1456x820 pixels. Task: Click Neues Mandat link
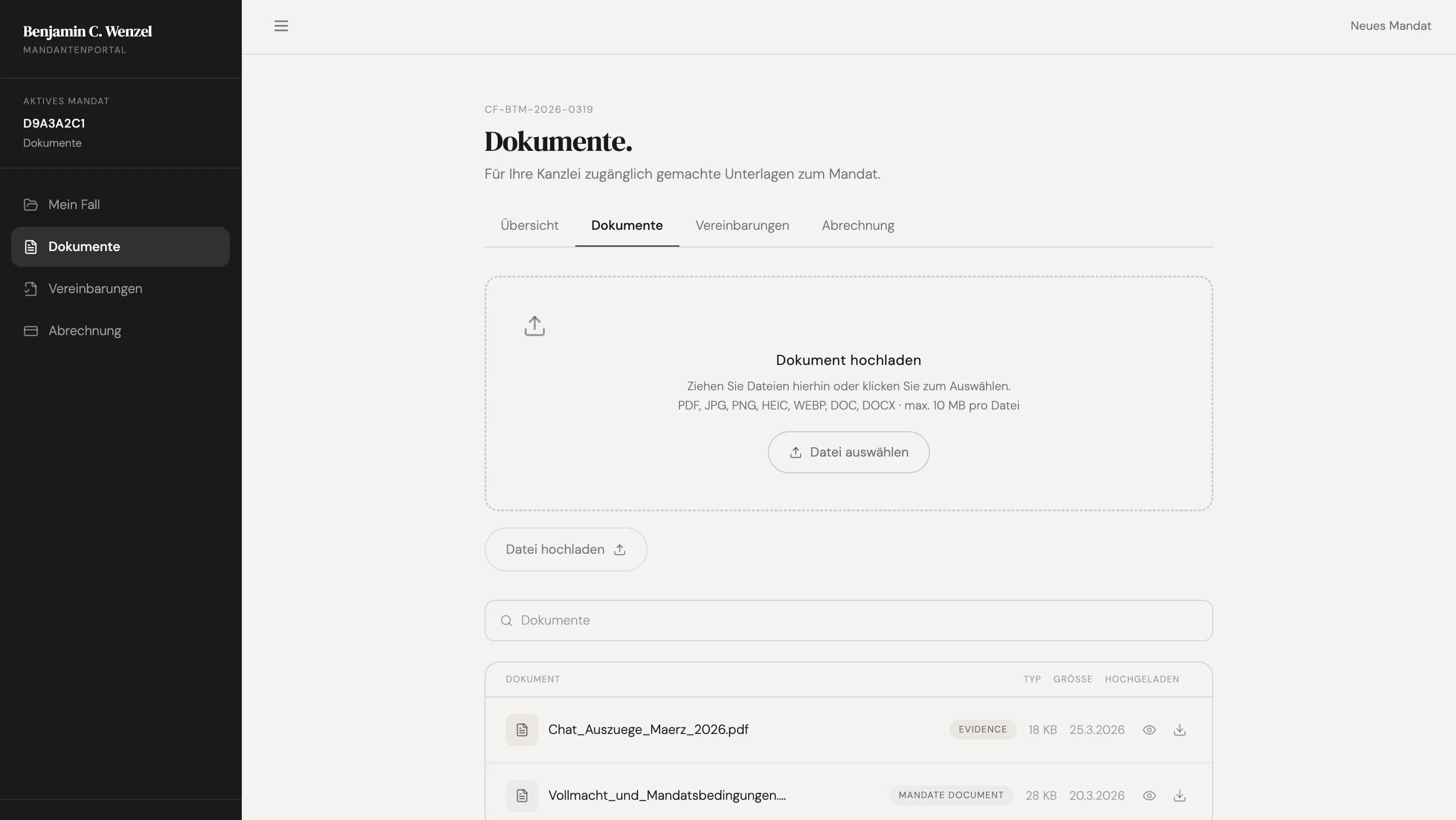1390,26
